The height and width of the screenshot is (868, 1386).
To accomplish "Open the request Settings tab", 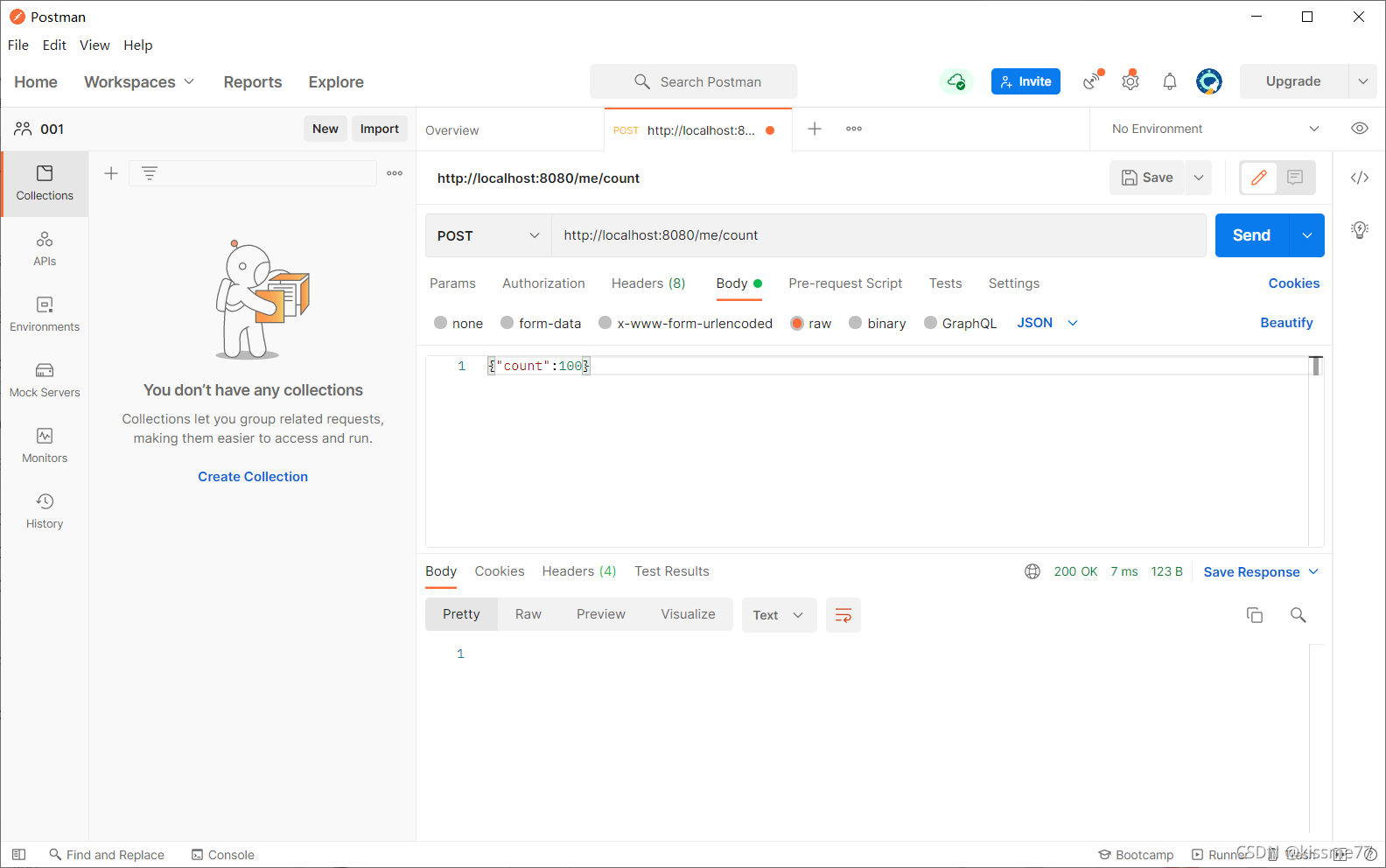I will click(x=1014, y=283).
